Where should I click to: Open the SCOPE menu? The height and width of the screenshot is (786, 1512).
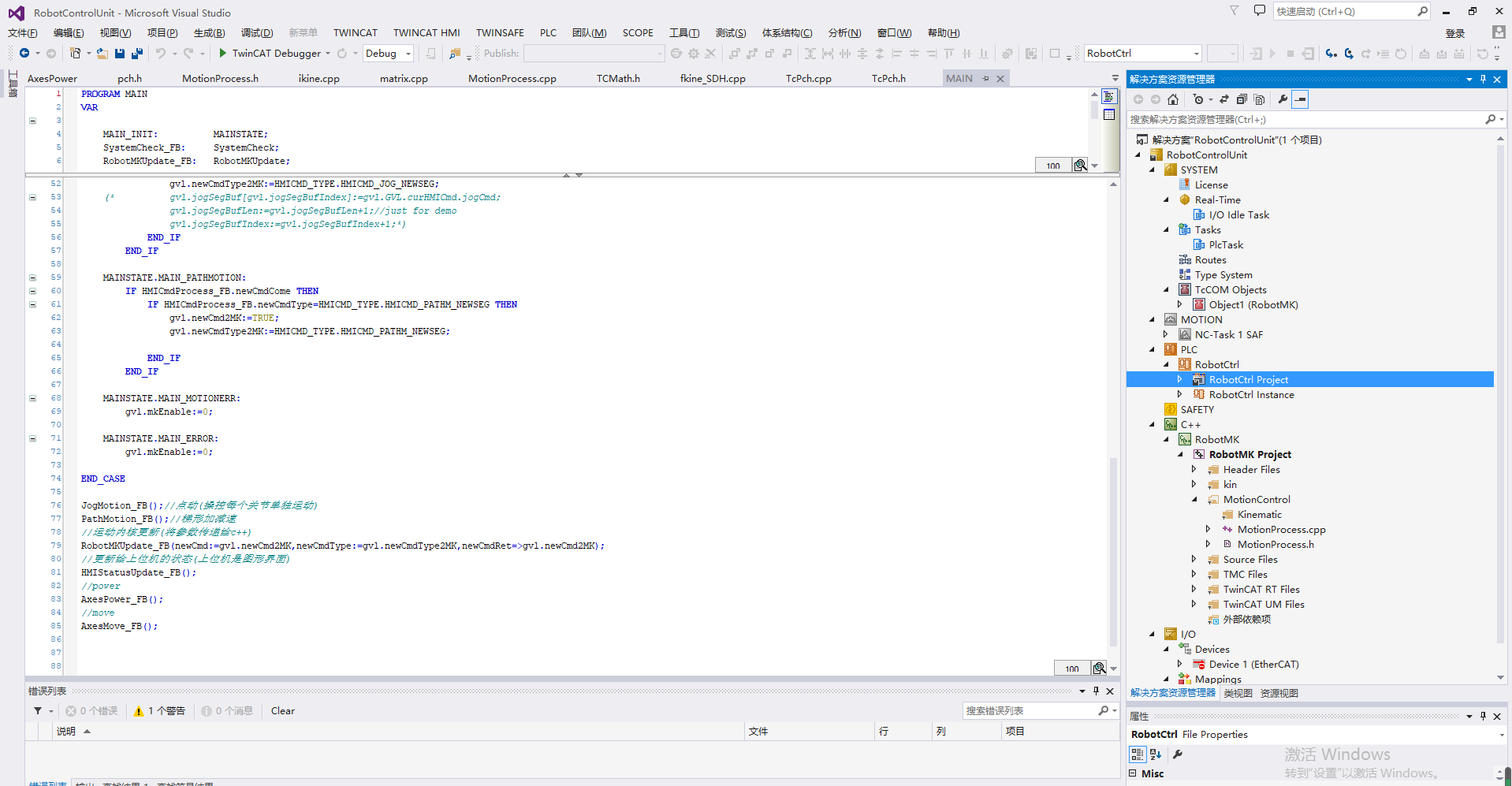(638, 32)
